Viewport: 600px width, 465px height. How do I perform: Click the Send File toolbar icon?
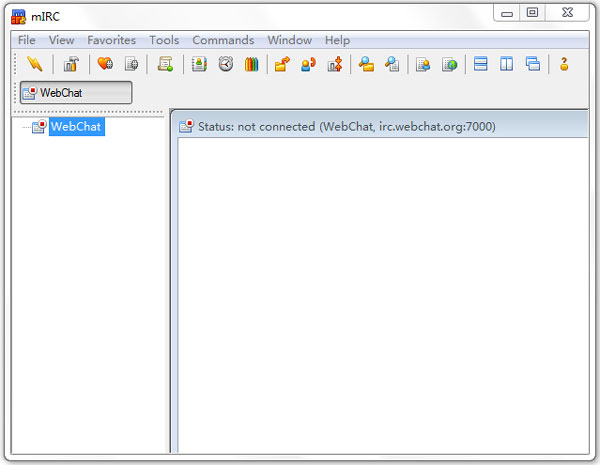tap(282, 65)
